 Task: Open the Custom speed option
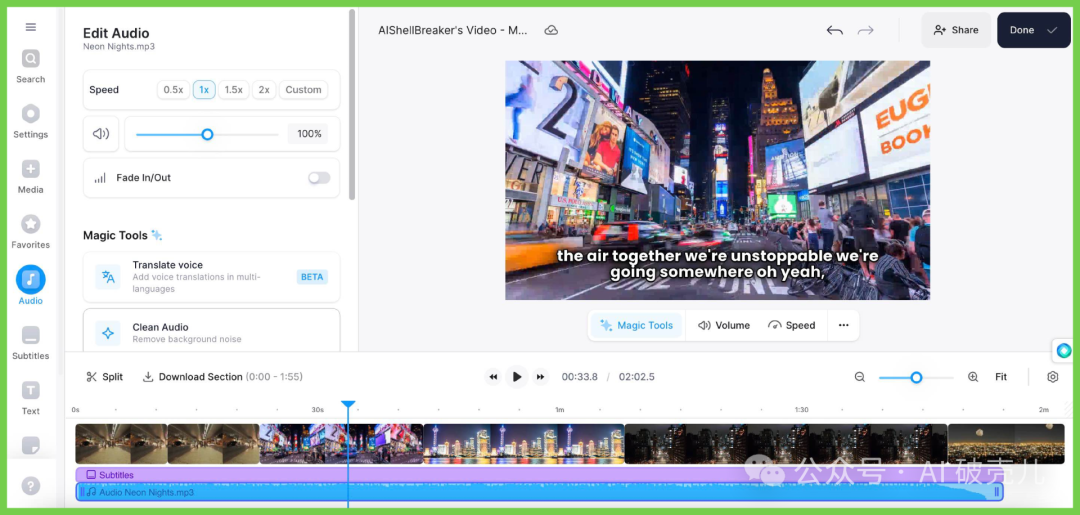coord(303,90)
